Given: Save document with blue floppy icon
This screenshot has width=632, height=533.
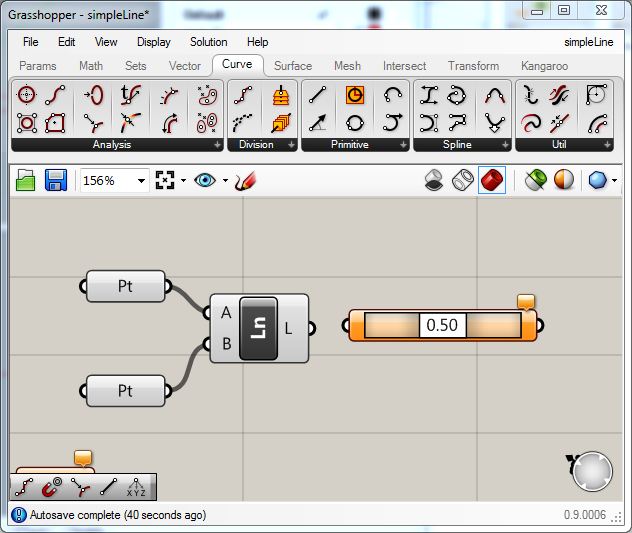Looking at the screenshot, I should [56, 180].
